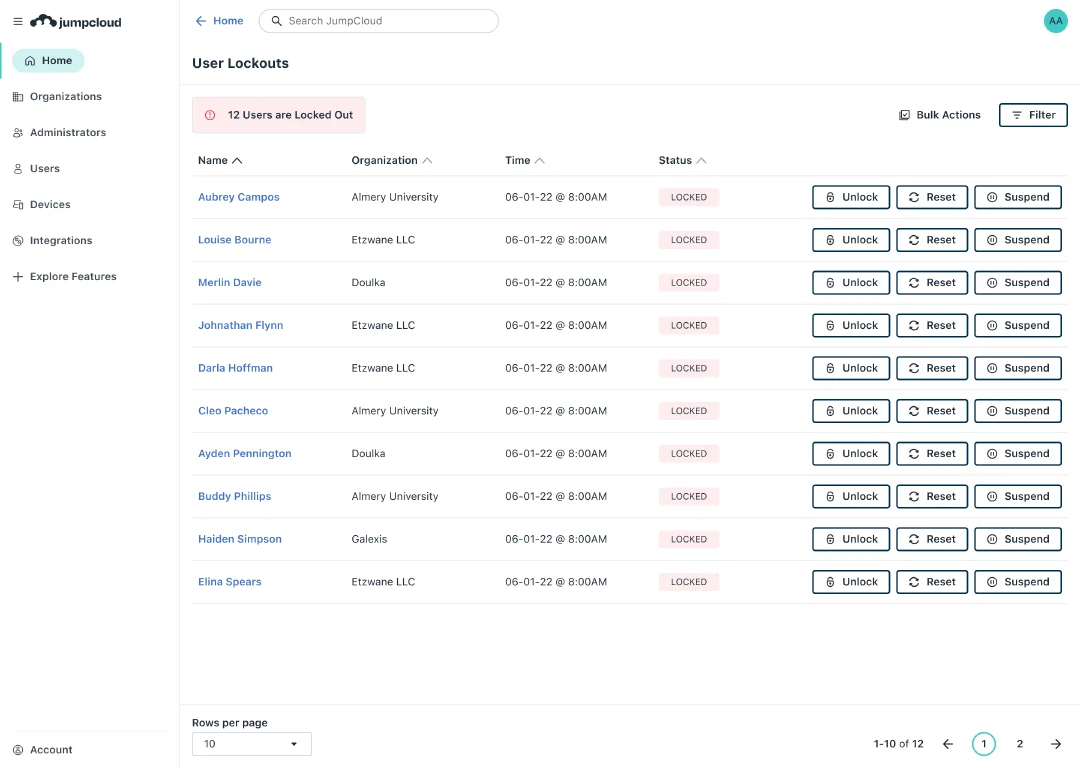Click the Bulk Actions checklist icon

pyautogui.click(x=904, y=115)
